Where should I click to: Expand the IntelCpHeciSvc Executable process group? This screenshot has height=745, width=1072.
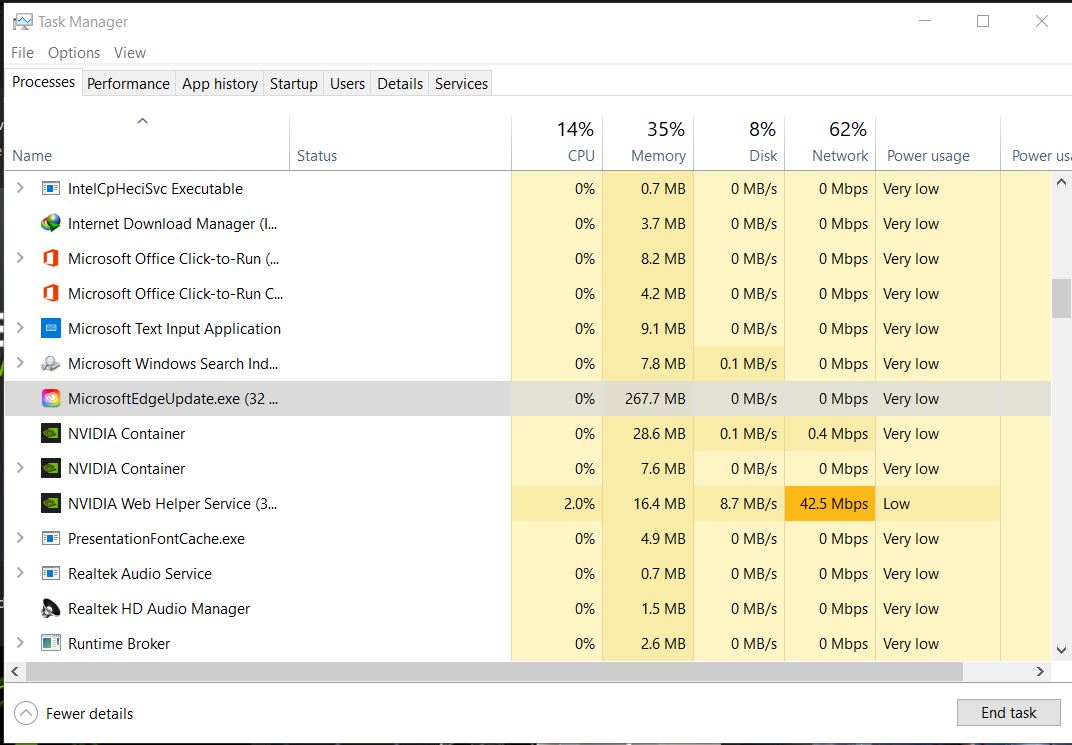point(20,189)
